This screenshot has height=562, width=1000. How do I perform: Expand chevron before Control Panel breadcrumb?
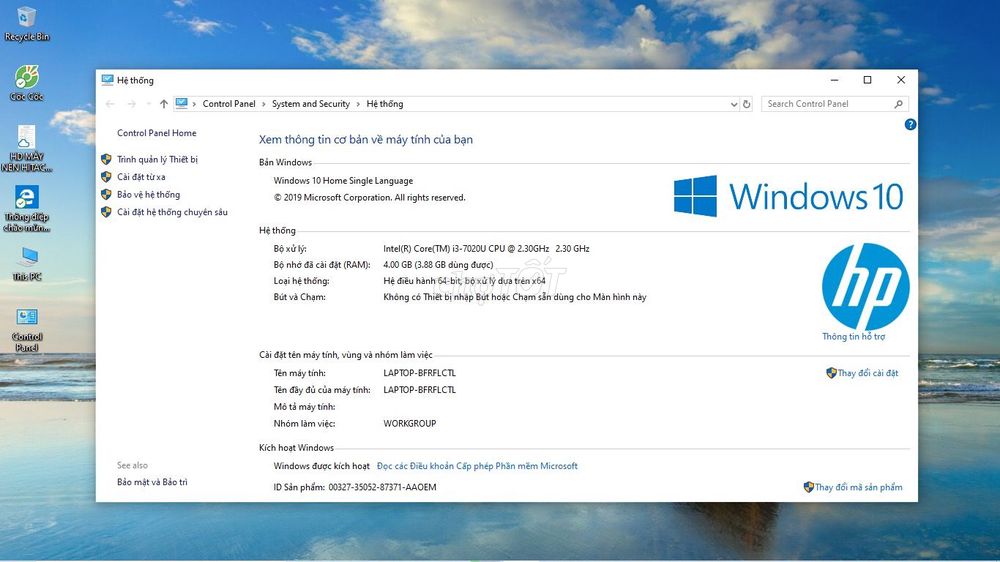click(194, 104)
